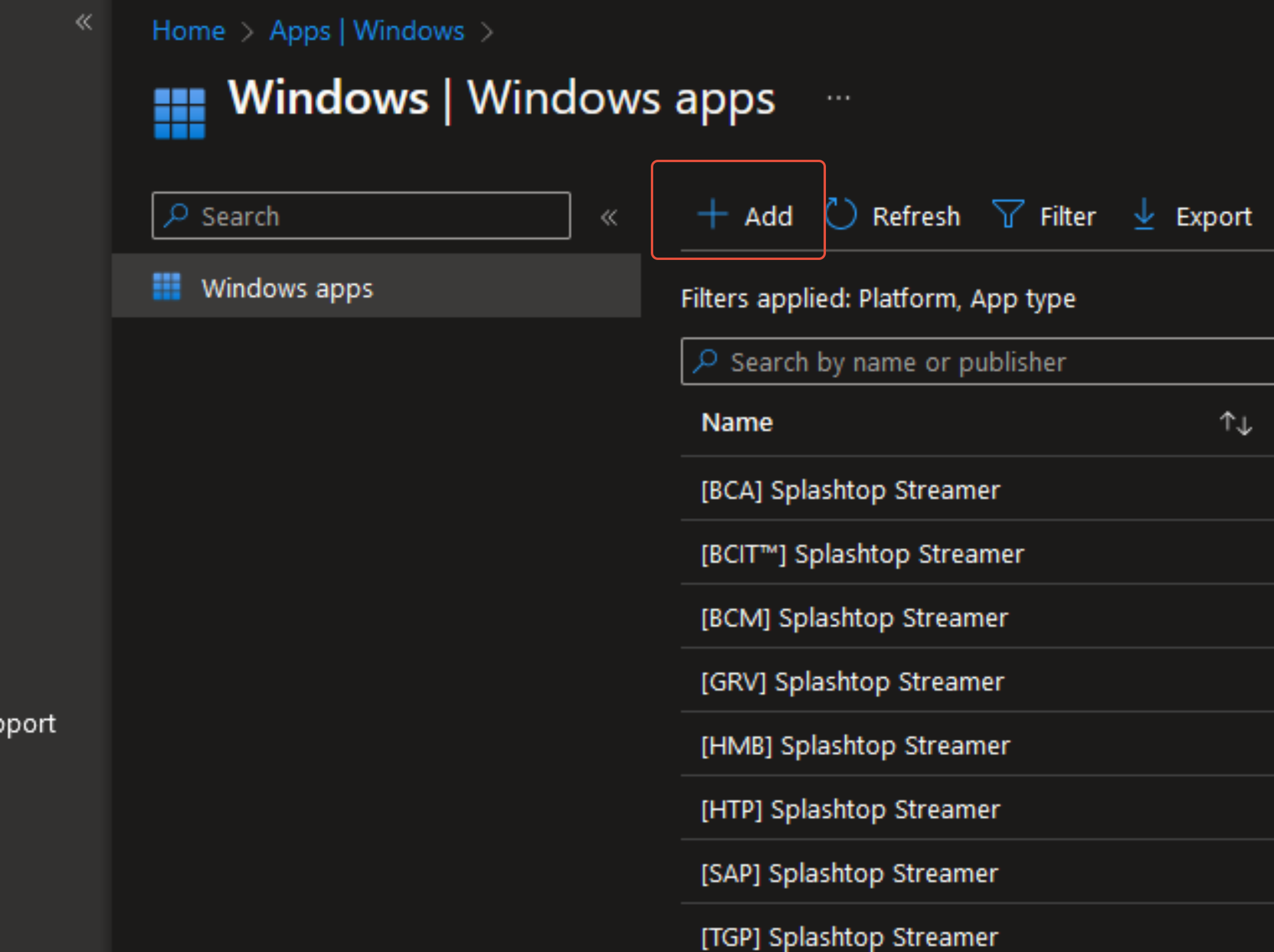Viewport: 1274px width, 952px height.
Task: Click the magnifier icon in the name or publisher search
Action: 705,361
